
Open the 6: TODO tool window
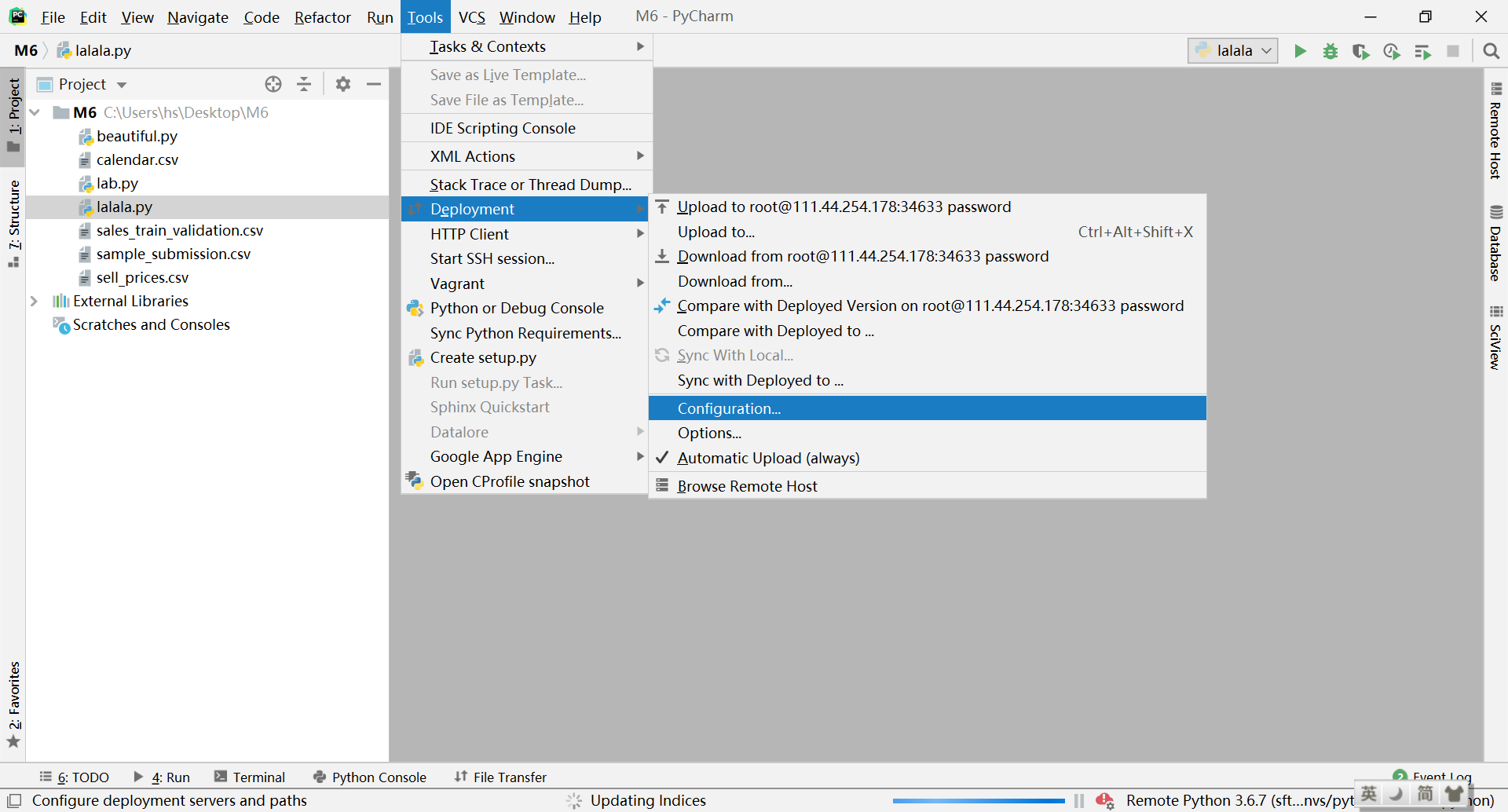click(x=75, y=777)
